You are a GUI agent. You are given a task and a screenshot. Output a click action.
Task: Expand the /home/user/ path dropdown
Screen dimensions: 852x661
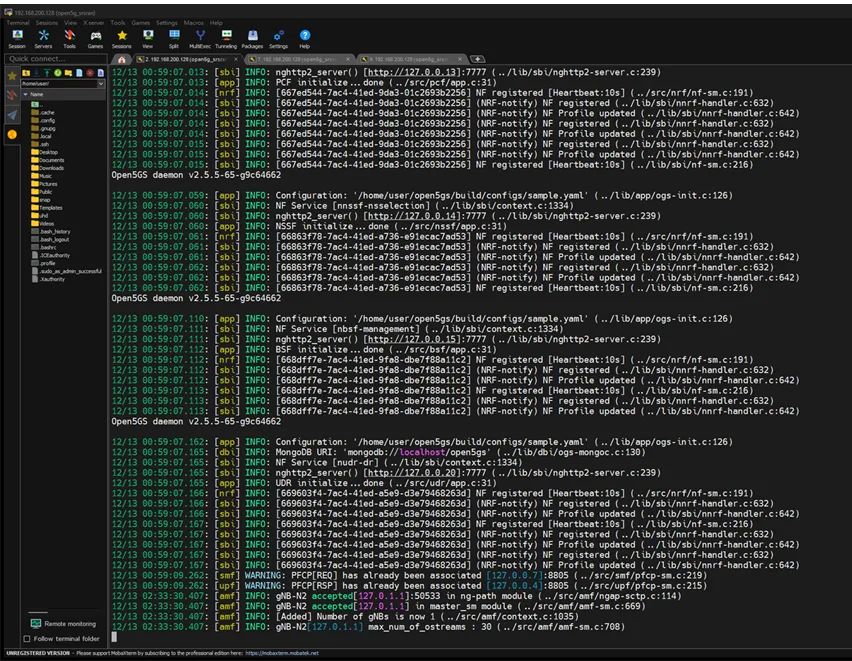(x=101, y=84)
